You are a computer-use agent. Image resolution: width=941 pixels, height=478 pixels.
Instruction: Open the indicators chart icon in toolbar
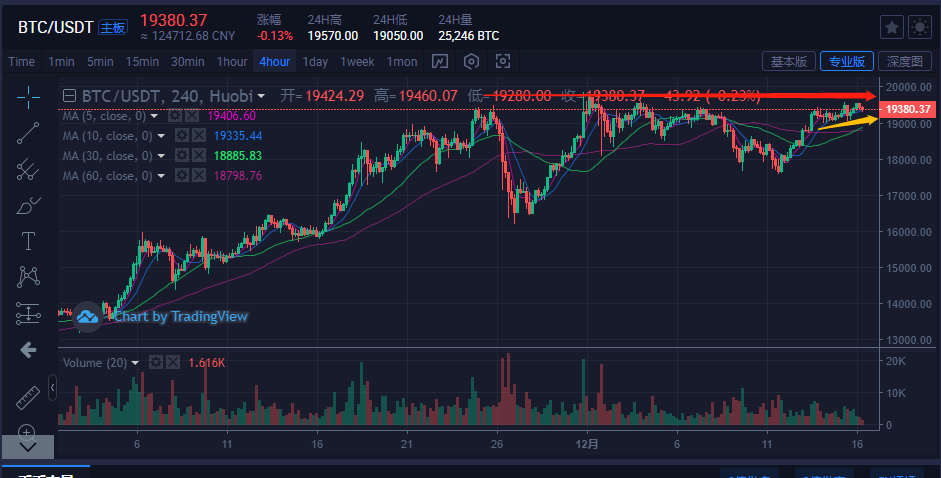pos(440,61)
